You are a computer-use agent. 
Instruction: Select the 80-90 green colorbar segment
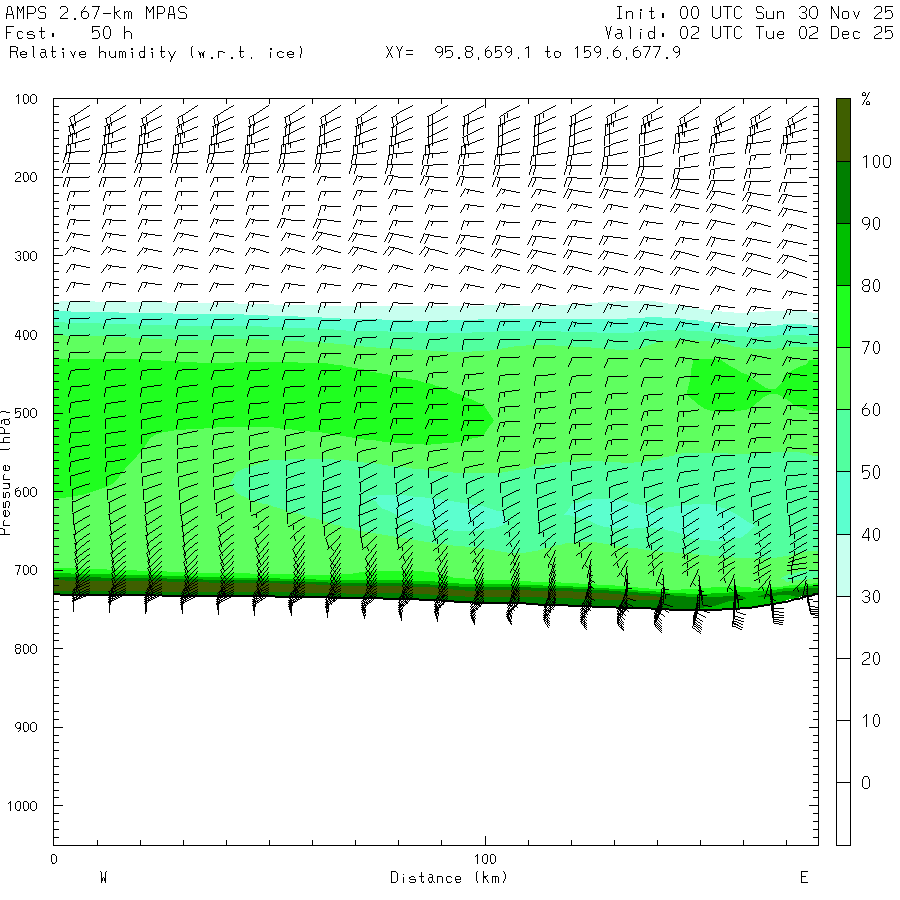click(x=843, y=254)
